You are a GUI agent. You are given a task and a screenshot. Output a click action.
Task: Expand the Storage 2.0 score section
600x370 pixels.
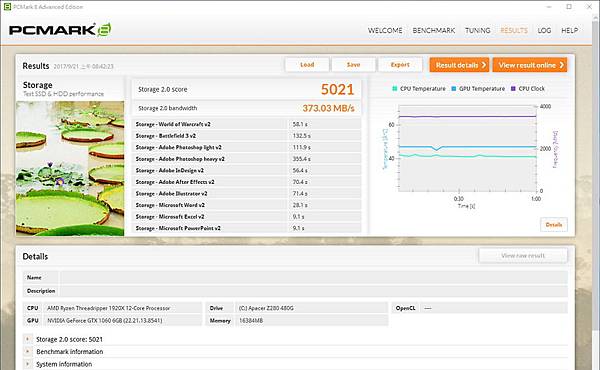click(28, 339)
